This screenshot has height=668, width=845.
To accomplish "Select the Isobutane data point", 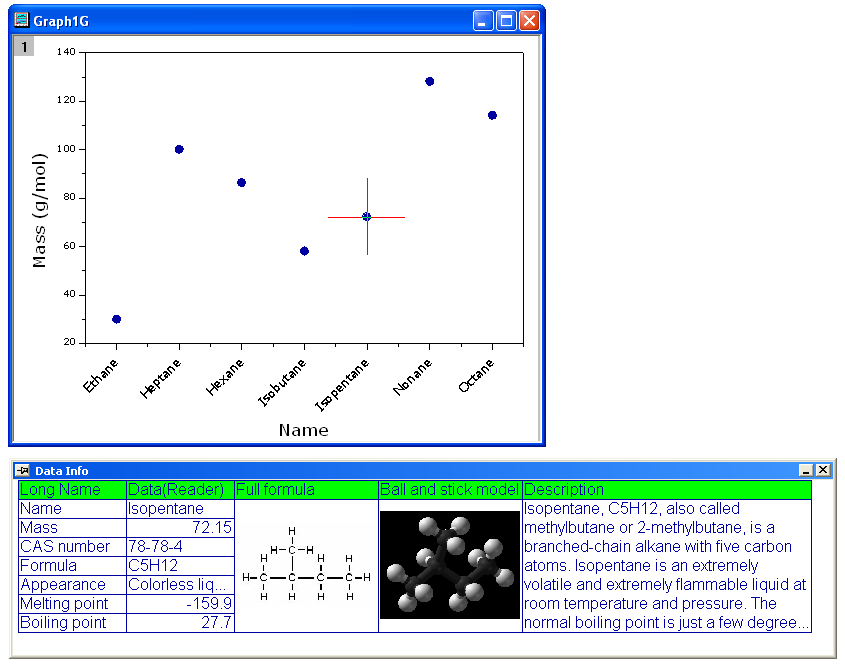I will pyautogui.click(x=304, y=251).
